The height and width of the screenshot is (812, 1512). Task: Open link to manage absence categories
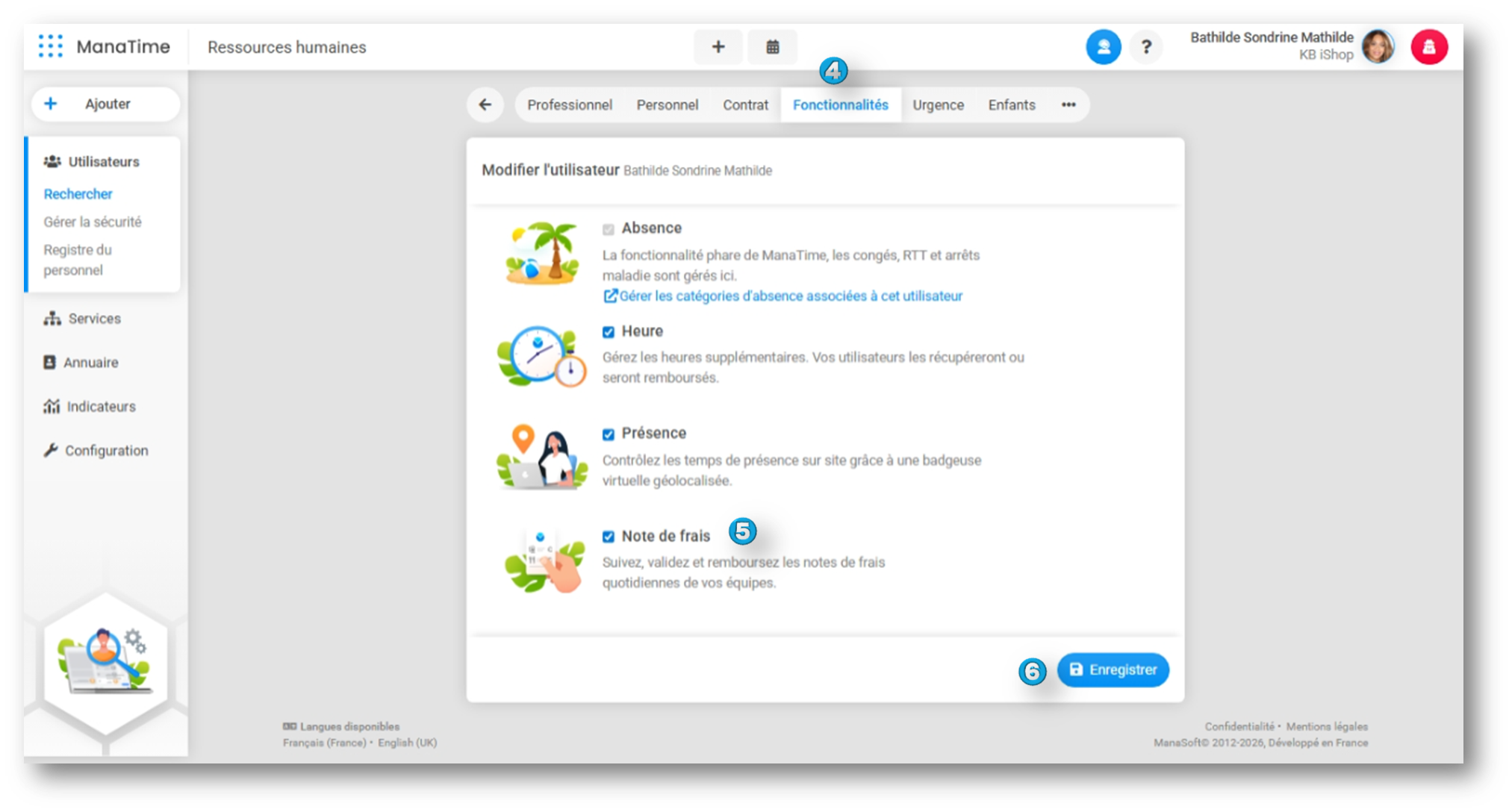click(x=783, y=296)
